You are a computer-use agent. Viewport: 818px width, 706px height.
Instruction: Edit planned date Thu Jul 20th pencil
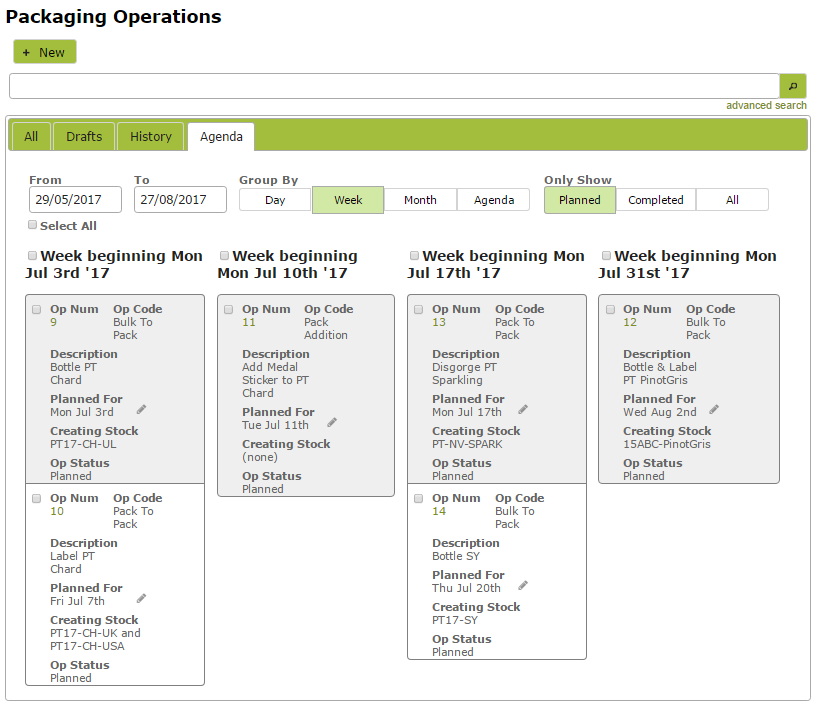523,585
